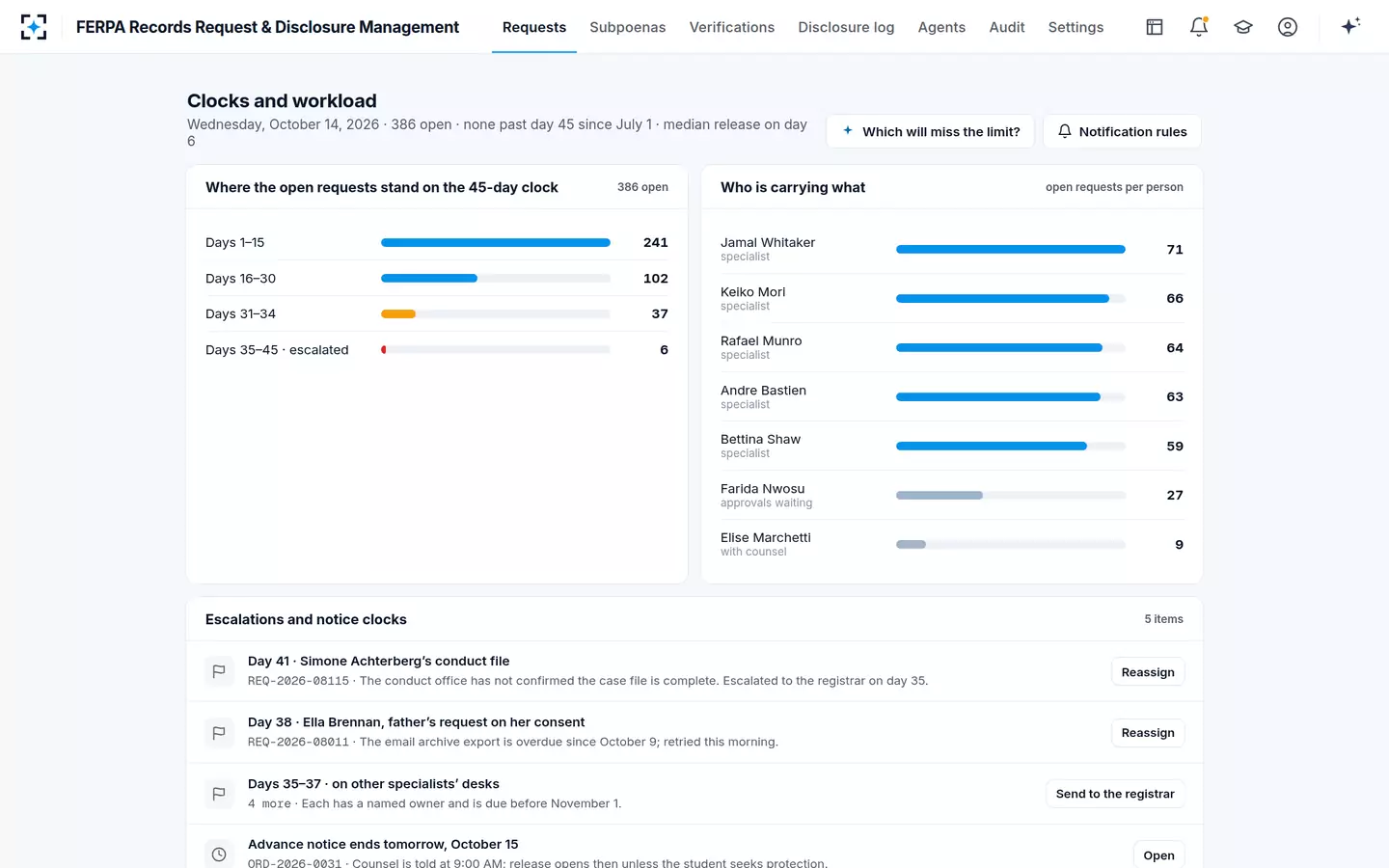Open the notifications bell in the header

[1199, 27]
